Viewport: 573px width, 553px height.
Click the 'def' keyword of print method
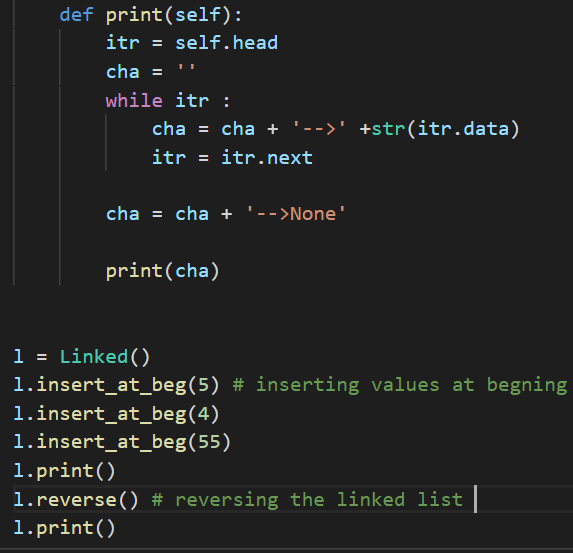(76, 15)
